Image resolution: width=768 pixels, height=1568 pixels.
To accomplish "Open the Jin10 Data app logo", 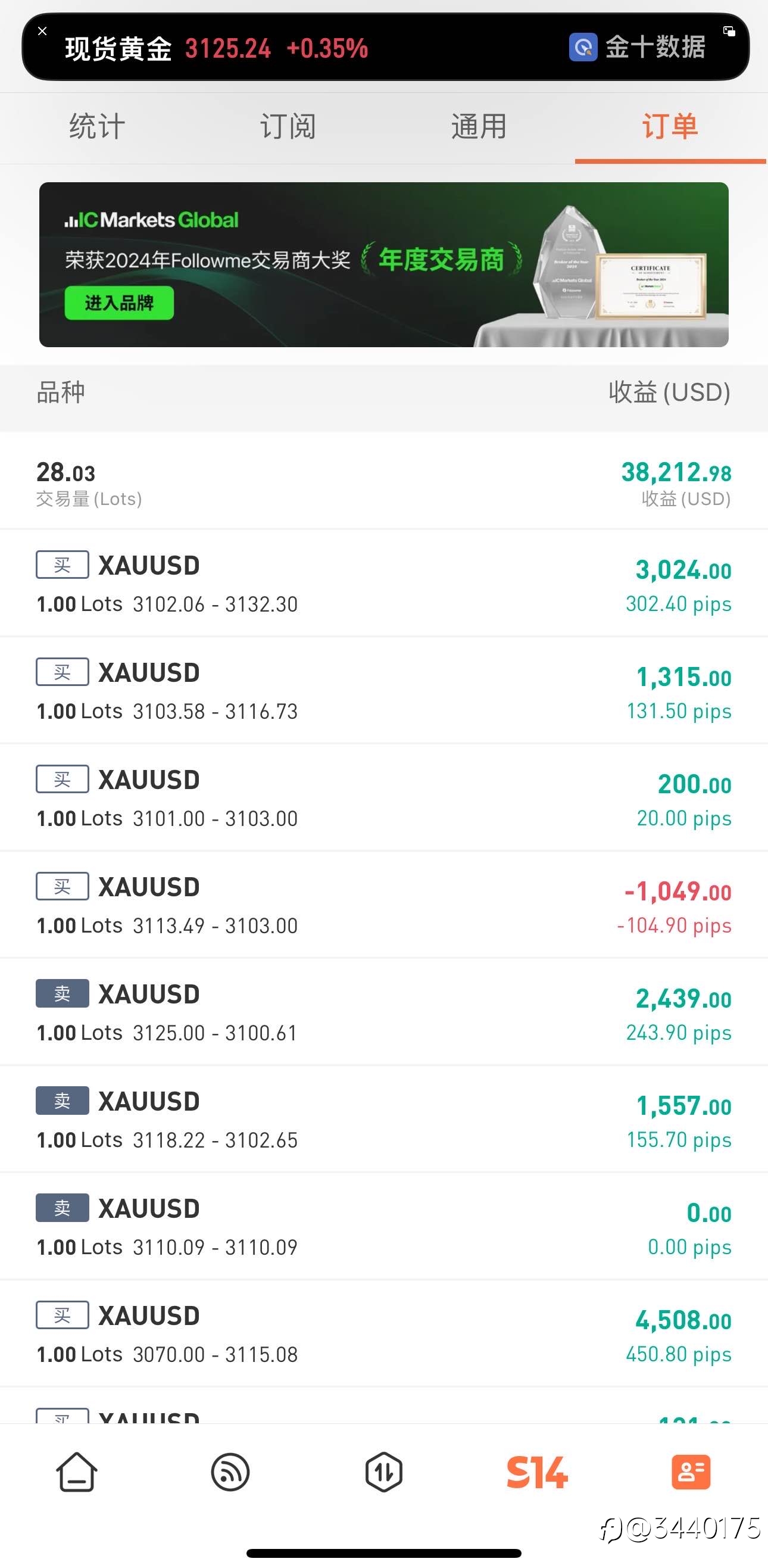I will 583,47.
